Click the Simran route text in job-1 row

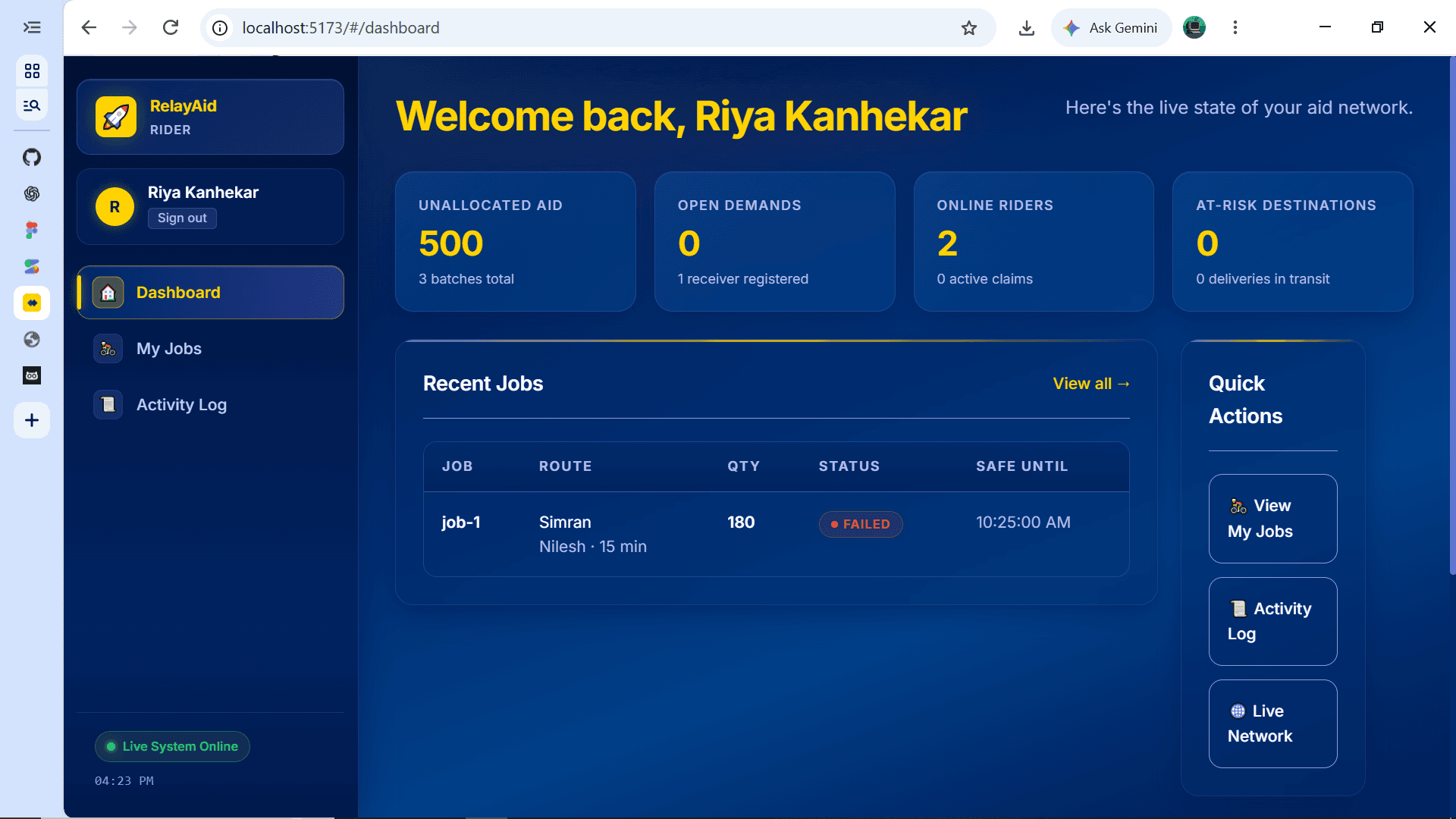tap(565, 522)
